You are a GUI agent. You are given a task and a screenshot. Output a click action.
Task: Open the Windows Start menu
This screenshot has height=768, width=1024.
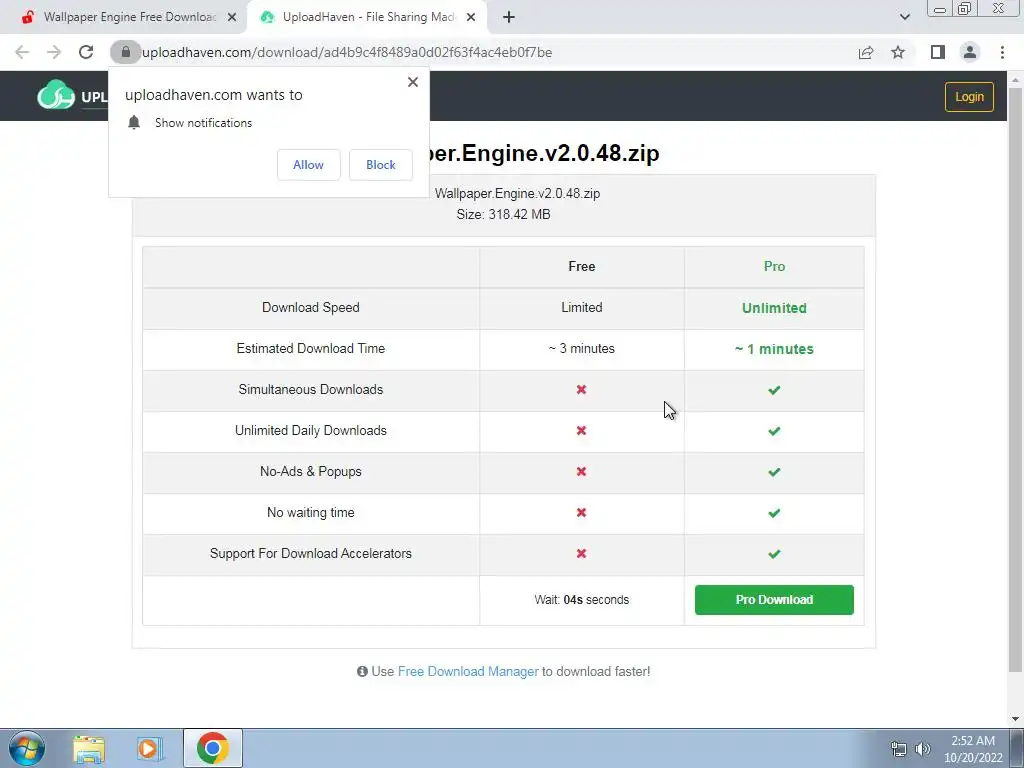coord(27,748)
